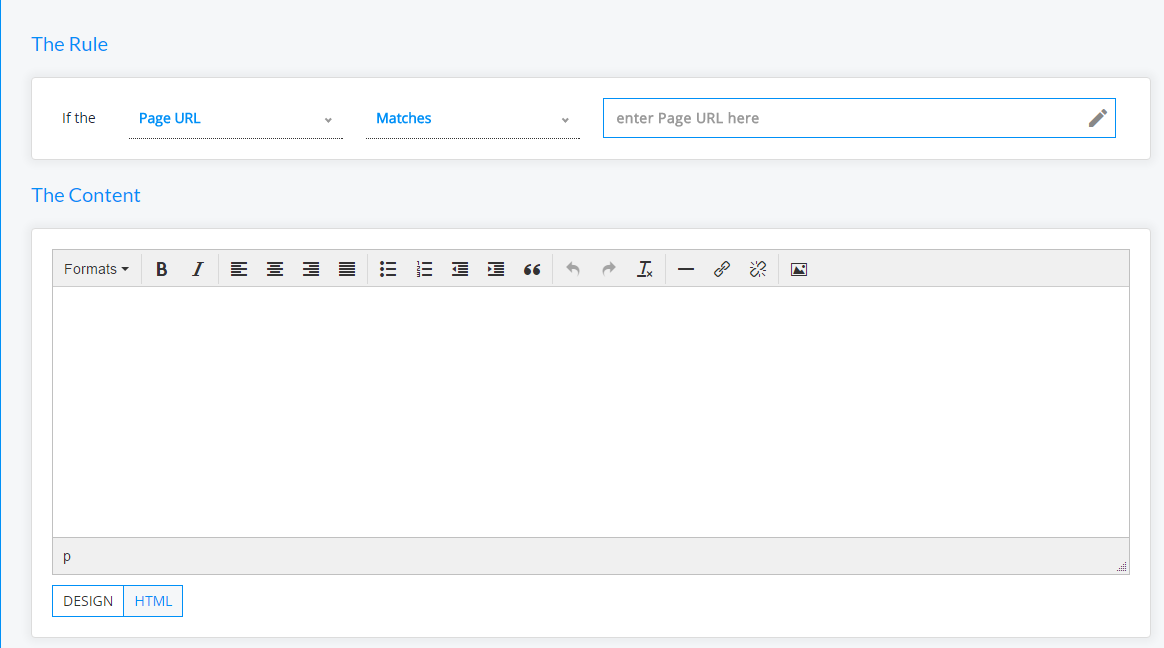Decrease indent of paragraph
The height and width of the screenshot is (648, 1164).
pos(460,269)
